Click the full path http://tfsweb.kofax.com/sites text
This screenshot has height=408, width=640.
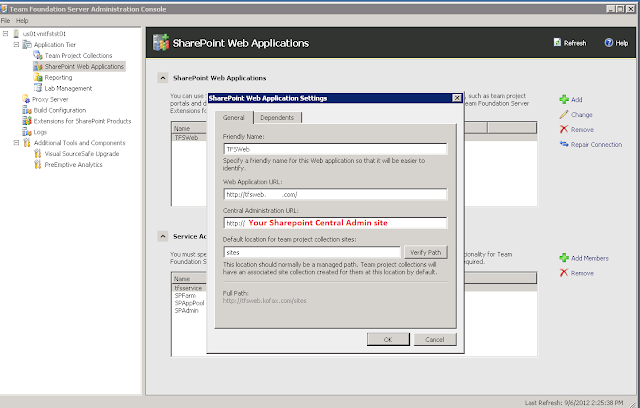[x=264, y=301]
